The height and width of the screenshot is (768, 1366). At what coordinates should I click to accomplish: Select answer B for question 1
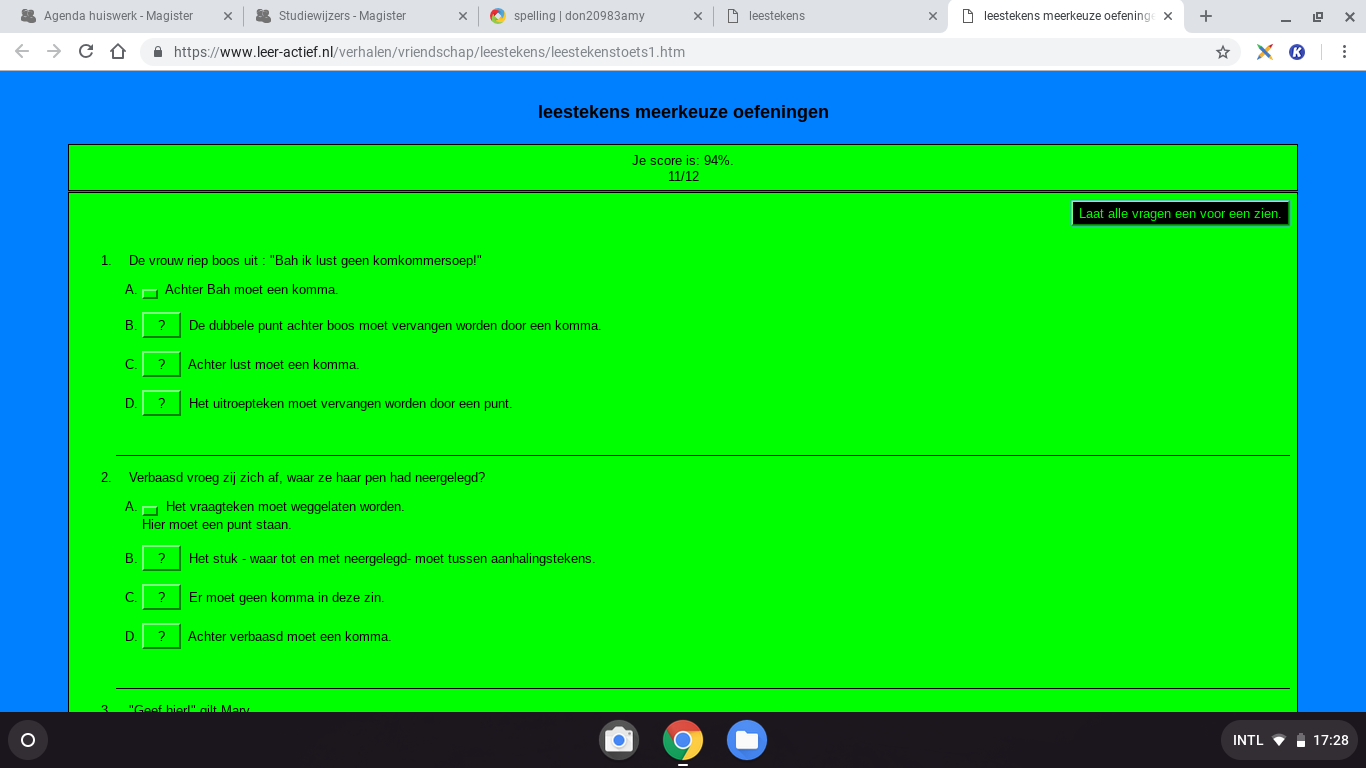(x=161, y=326)
